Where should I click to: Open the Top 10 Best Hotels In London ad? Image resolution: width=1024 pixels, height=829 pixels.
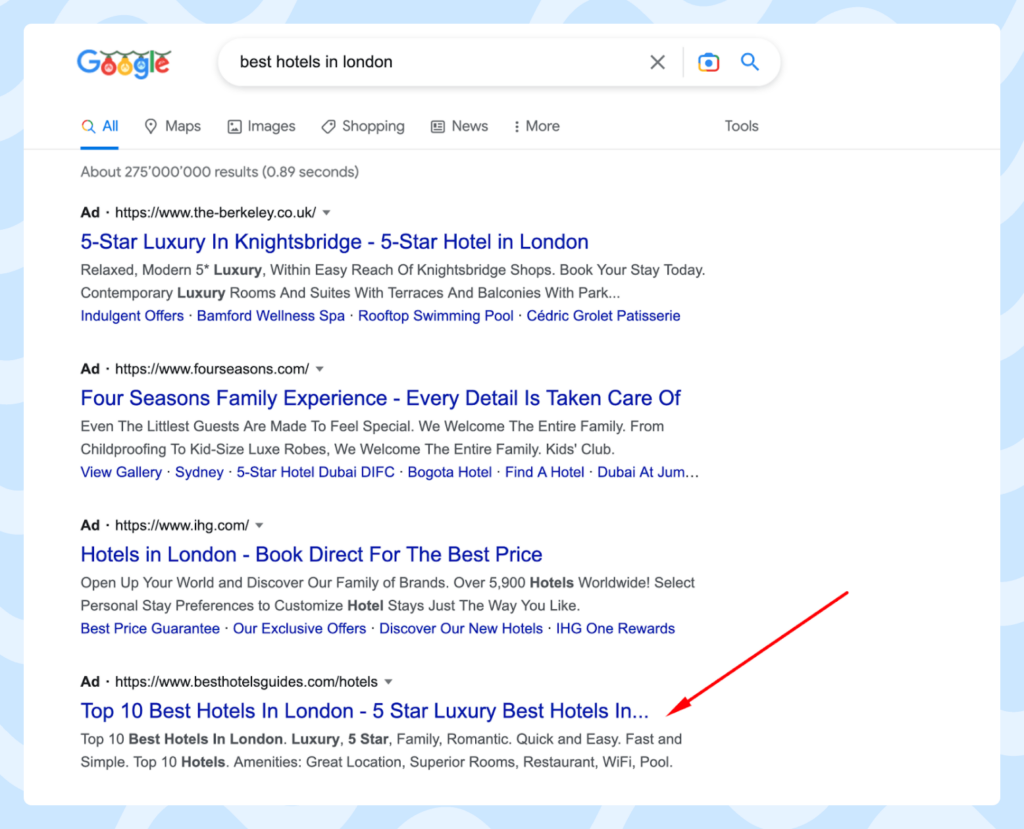364,710
